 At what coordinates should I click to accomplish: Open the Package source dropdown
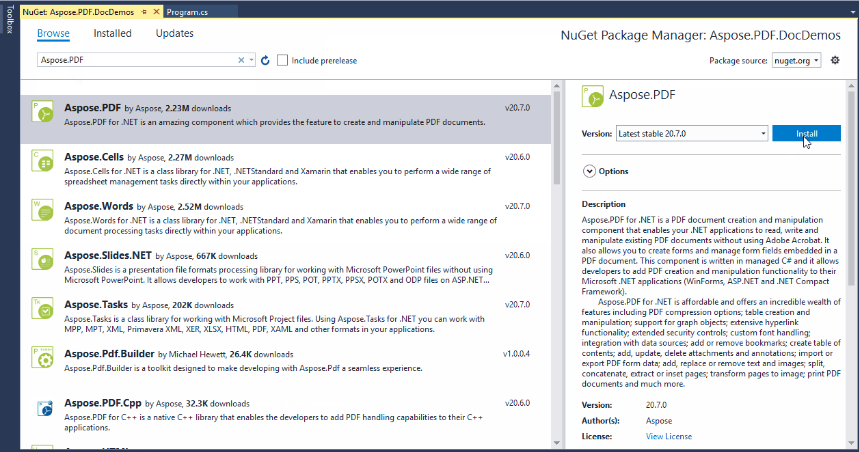click(796, 61)
